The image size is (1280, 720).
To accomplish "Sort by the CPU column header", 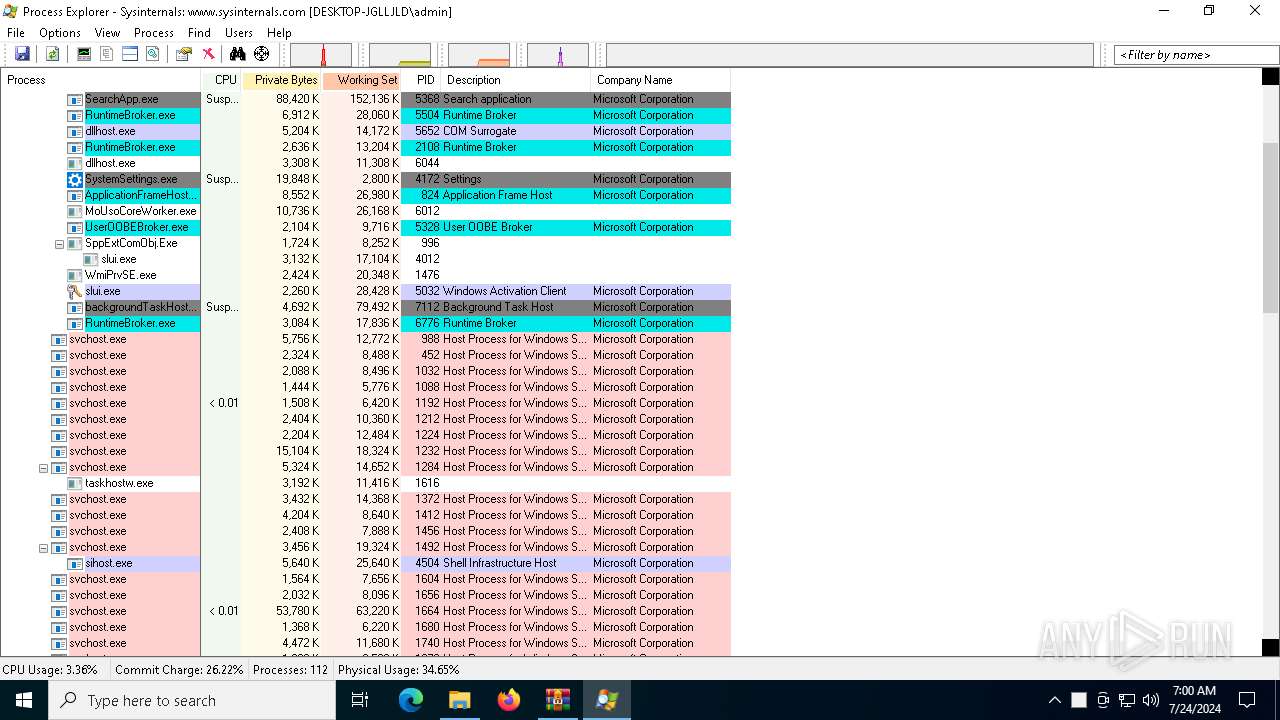I will (x=221, y=80).
